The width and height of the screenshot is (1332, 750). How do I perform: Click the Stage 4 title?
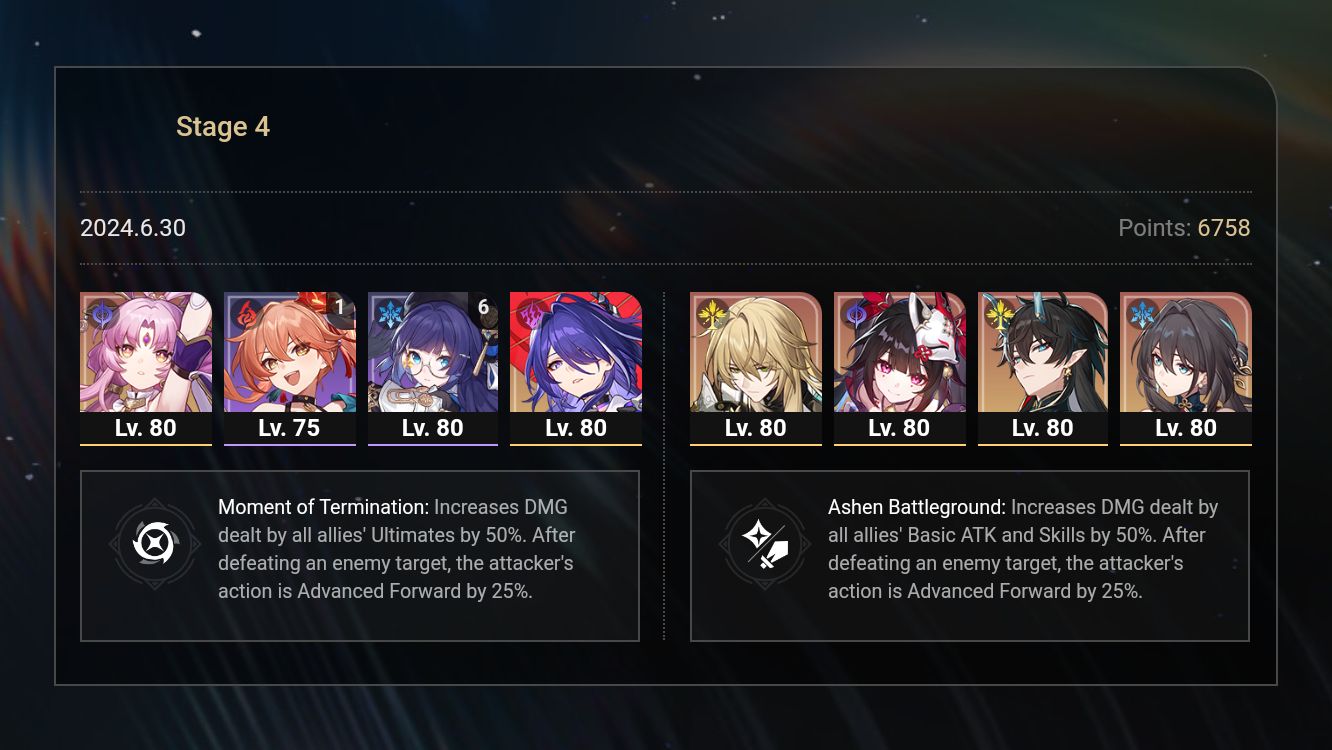coord(223,127)
